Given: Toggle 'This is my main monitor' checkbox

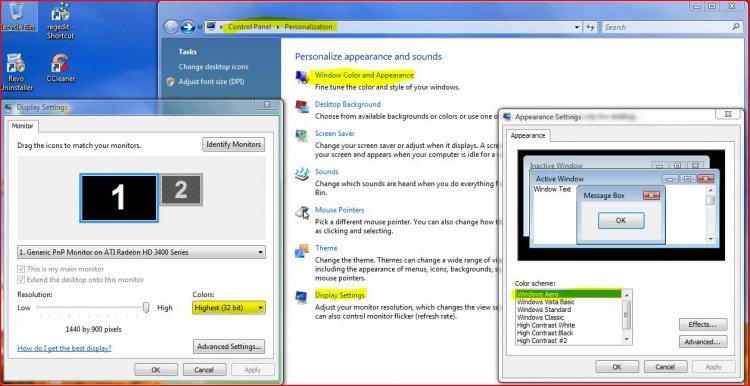Looking at the screenshot, I should pyautogui.click(x=21, y=269).
